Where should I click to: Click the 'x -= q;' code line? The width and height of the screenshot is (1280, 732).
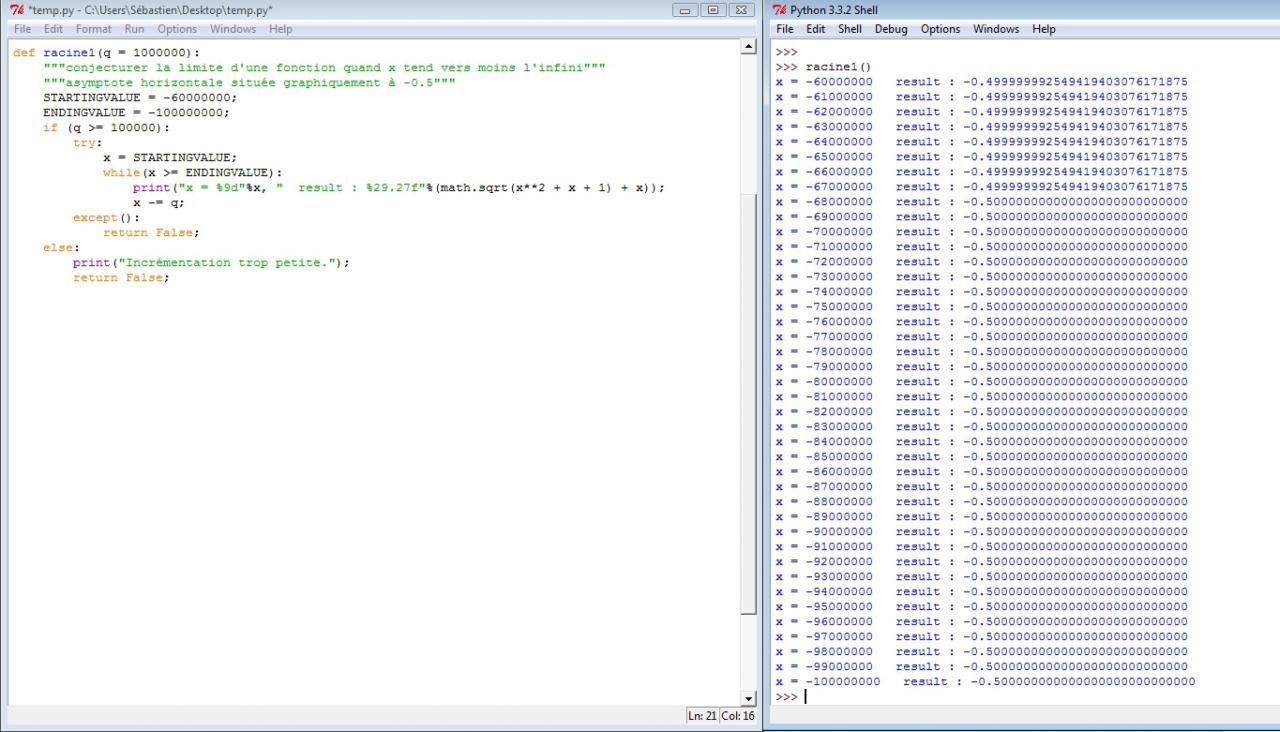pyautogui.click(x=159, y=202)
